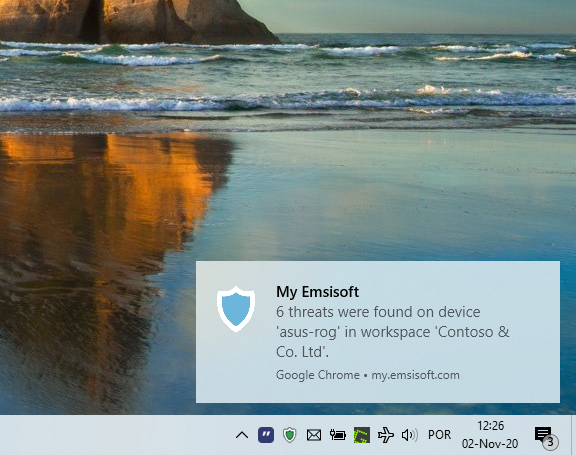This screenshot has width=576, height=455.
Task: Check the battery power plug icon
Action: (338, 435)
